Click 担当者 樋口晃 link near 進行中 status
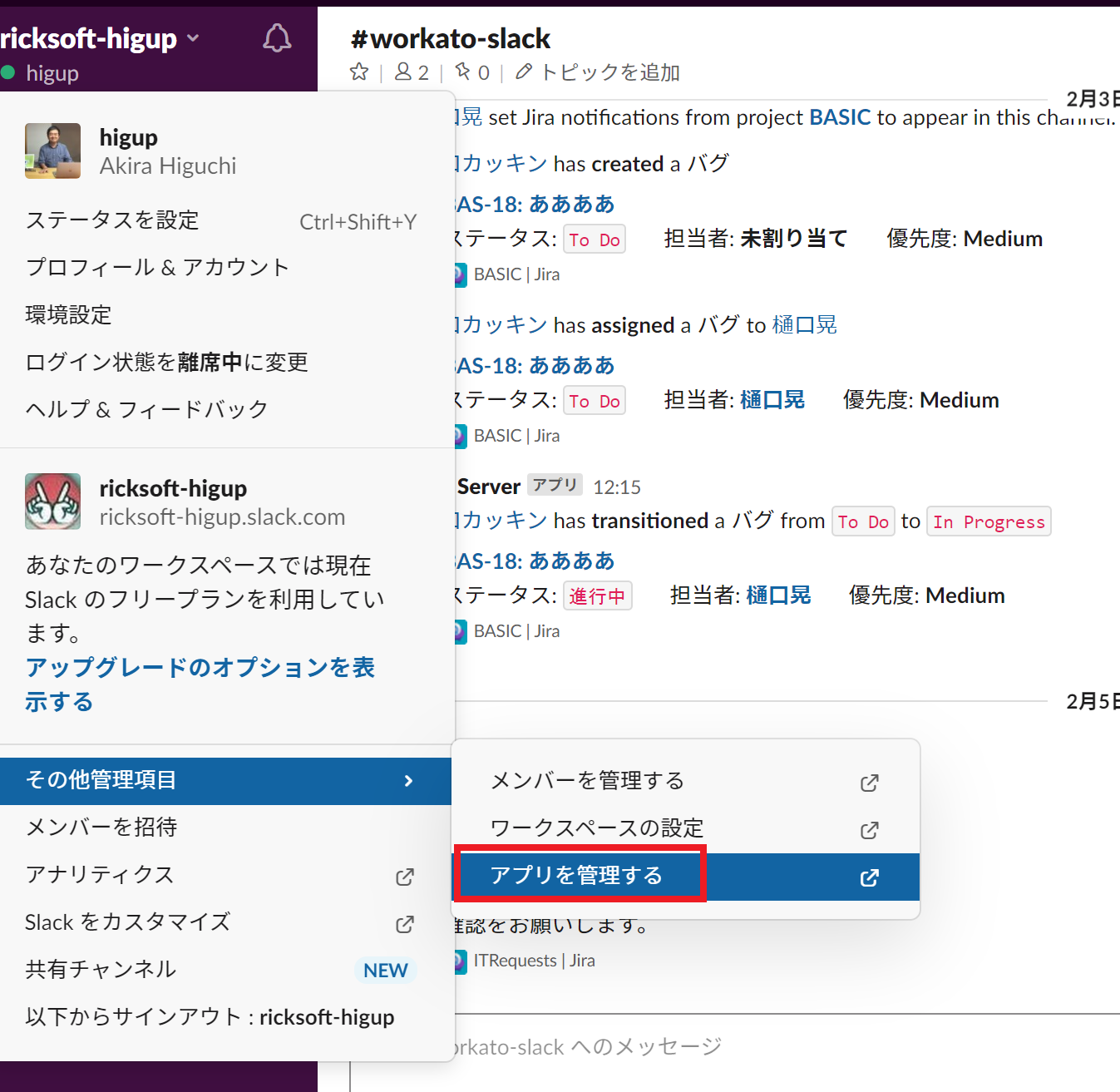This screenshot has width=1120, height=1092. [778, 595]
